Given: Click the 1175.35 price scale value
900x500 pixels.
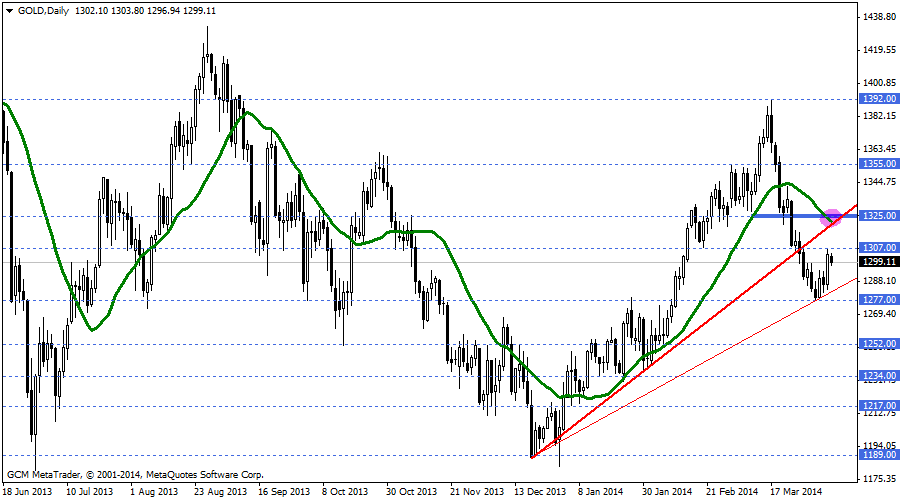Looking at the screenshot, I should tap(879, 479).
